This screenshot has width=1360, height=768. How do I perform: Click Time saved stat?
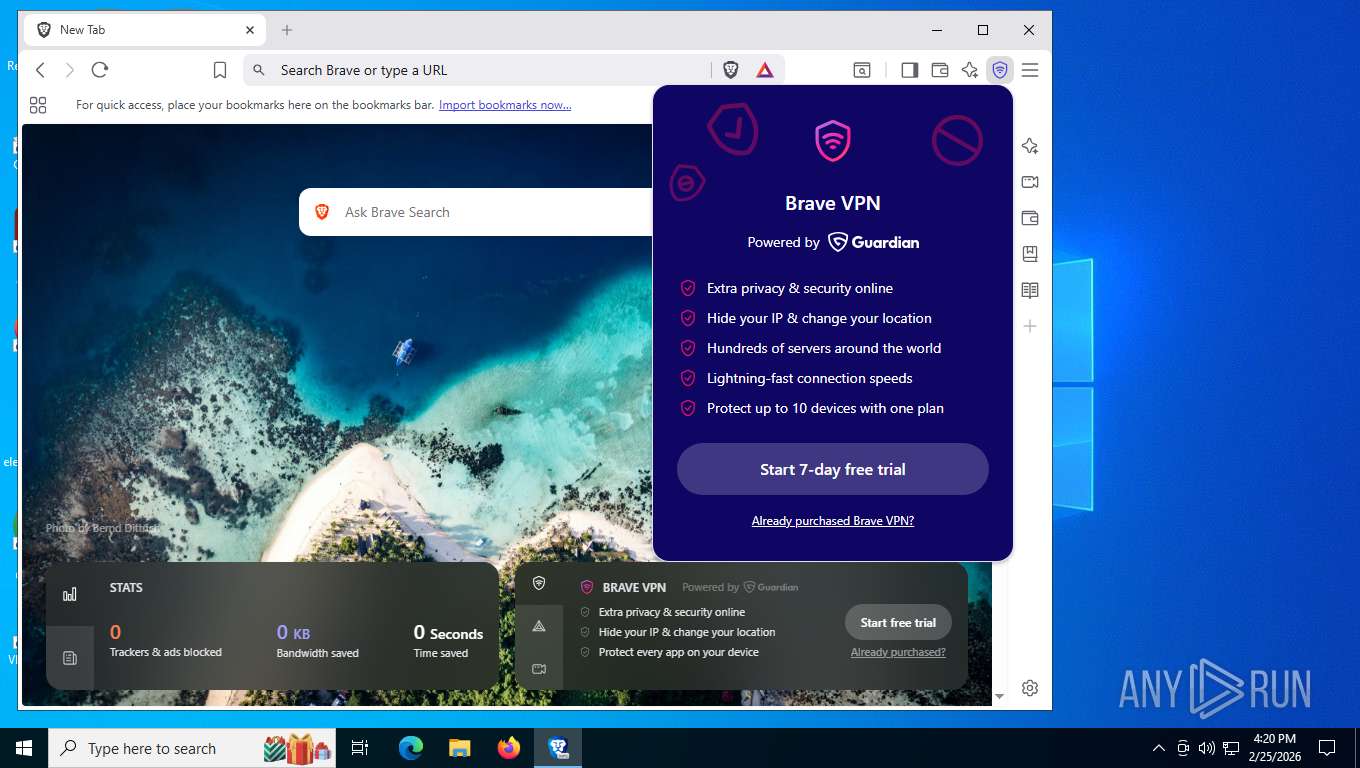pyautogui.click(x=448, y=642)
